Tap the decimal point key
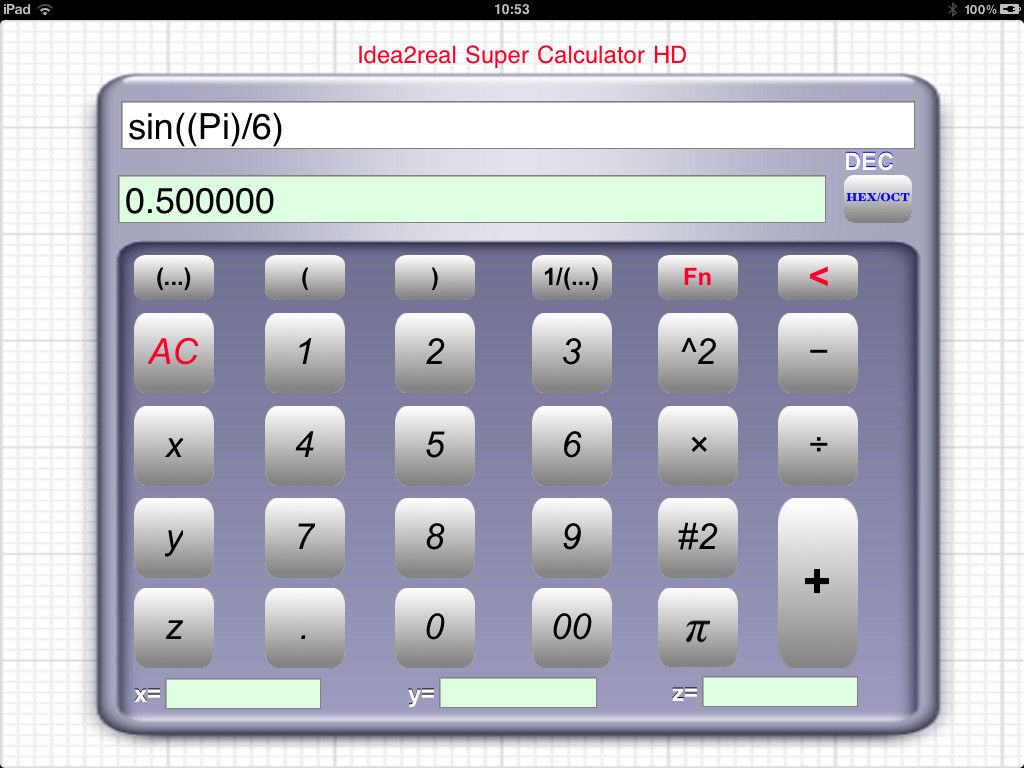1024x768 pixels. (305, 628)
